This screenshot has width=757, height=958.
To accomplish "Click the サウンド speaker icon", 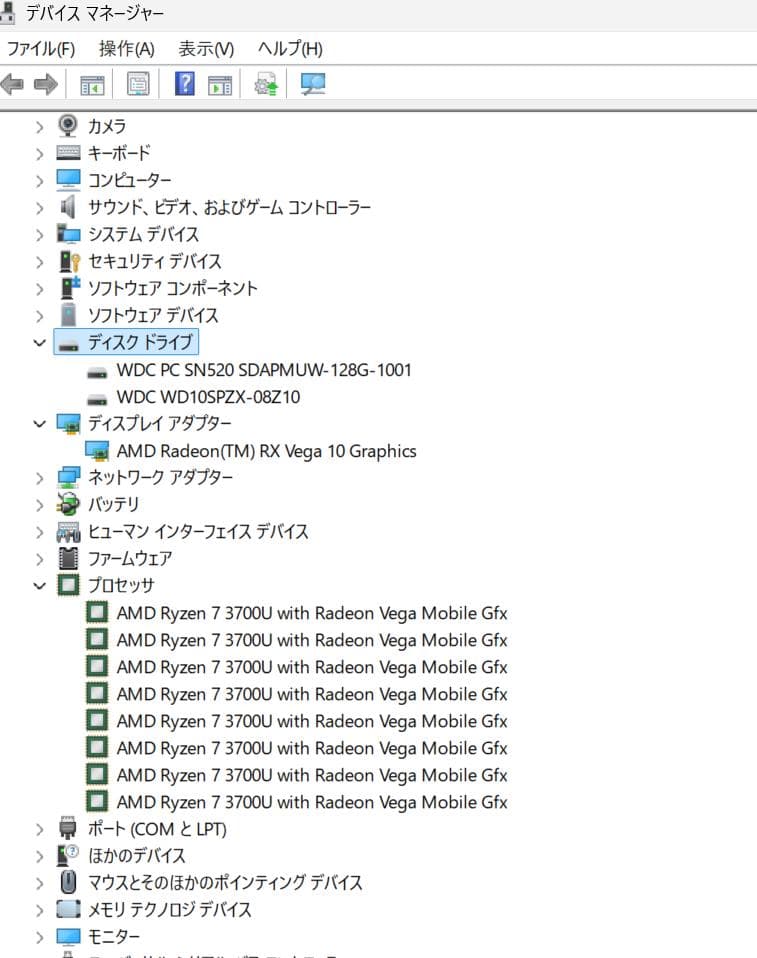I will click(68, 207).
